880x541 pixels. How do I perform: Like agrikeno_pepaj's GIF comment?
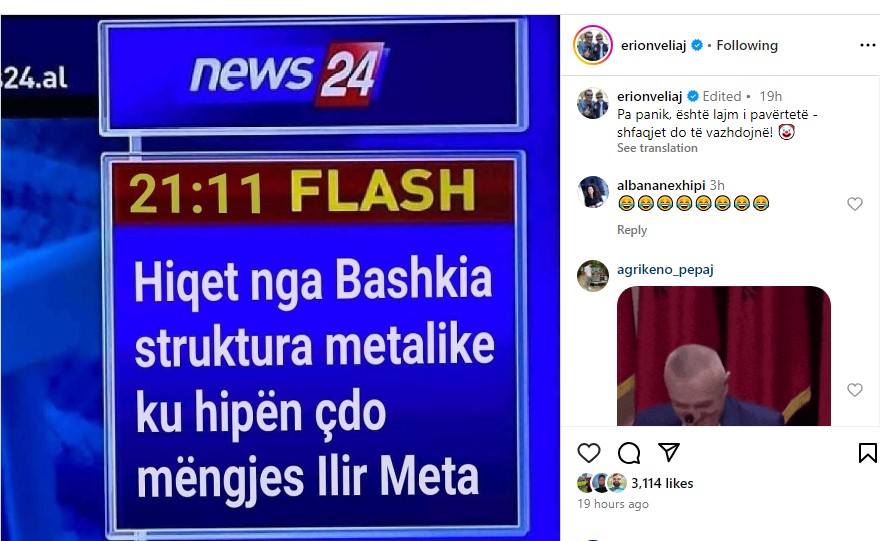click(854, 389)
